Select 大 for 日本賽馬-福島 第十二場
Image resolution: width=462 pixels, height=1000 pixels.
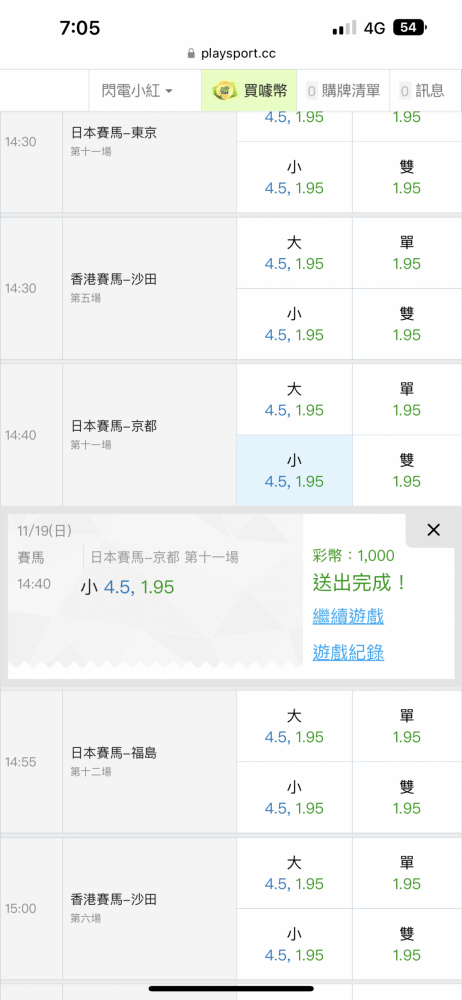pos(294,726)
